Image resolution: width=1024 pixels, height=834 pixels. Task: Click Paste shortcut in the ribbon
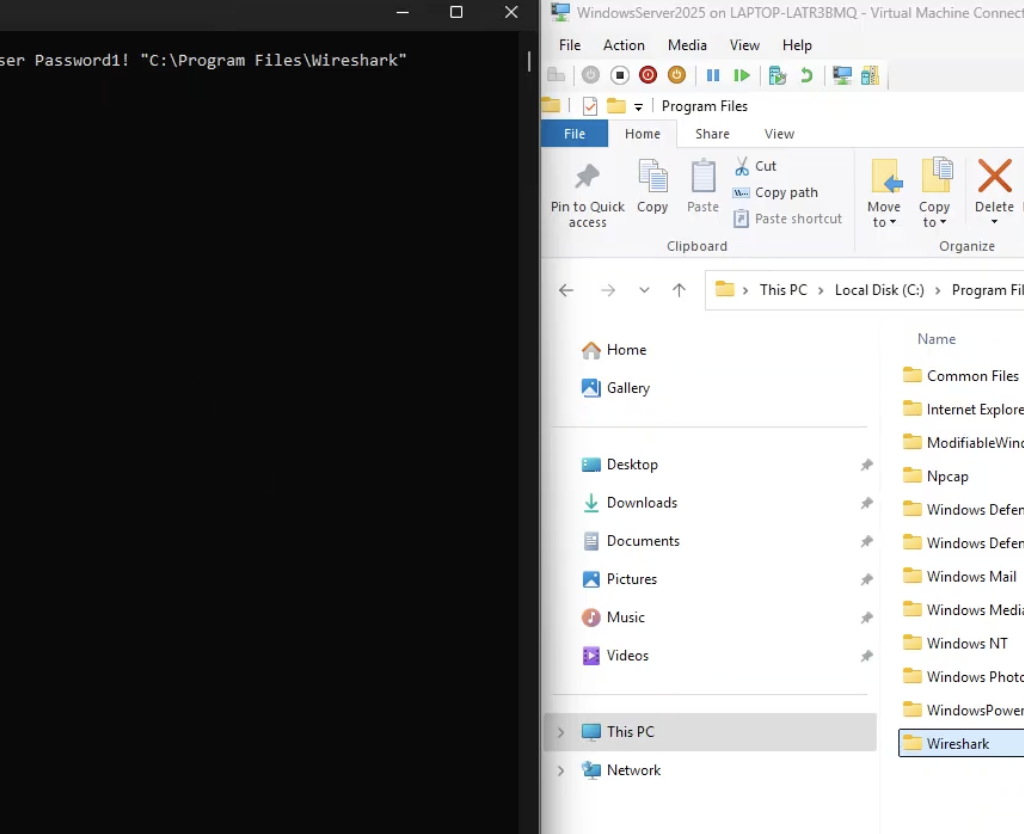(x=788, y=219)
